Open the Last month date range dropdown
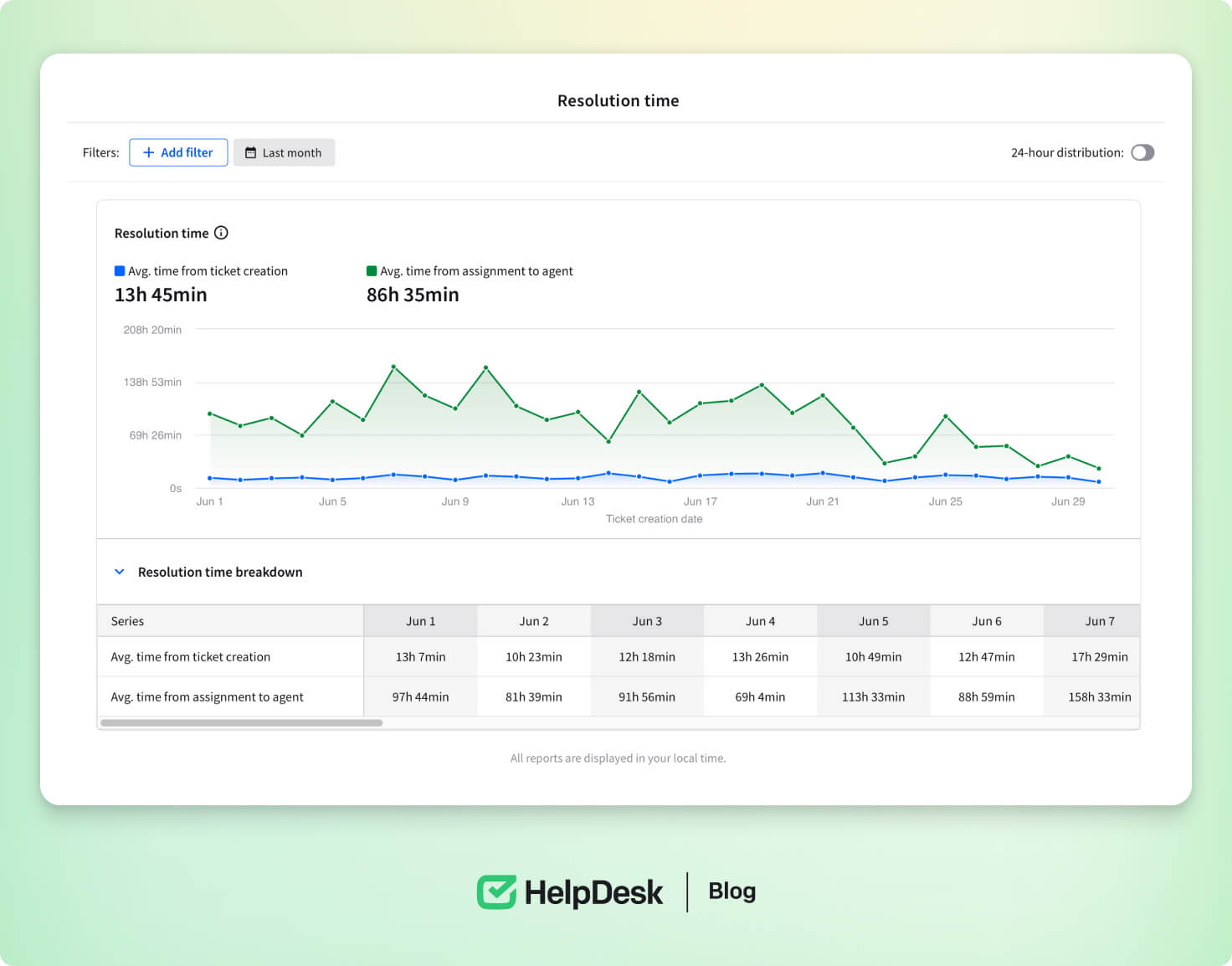The height and width of the screenshot is (966, 1232). coord(284,152)
